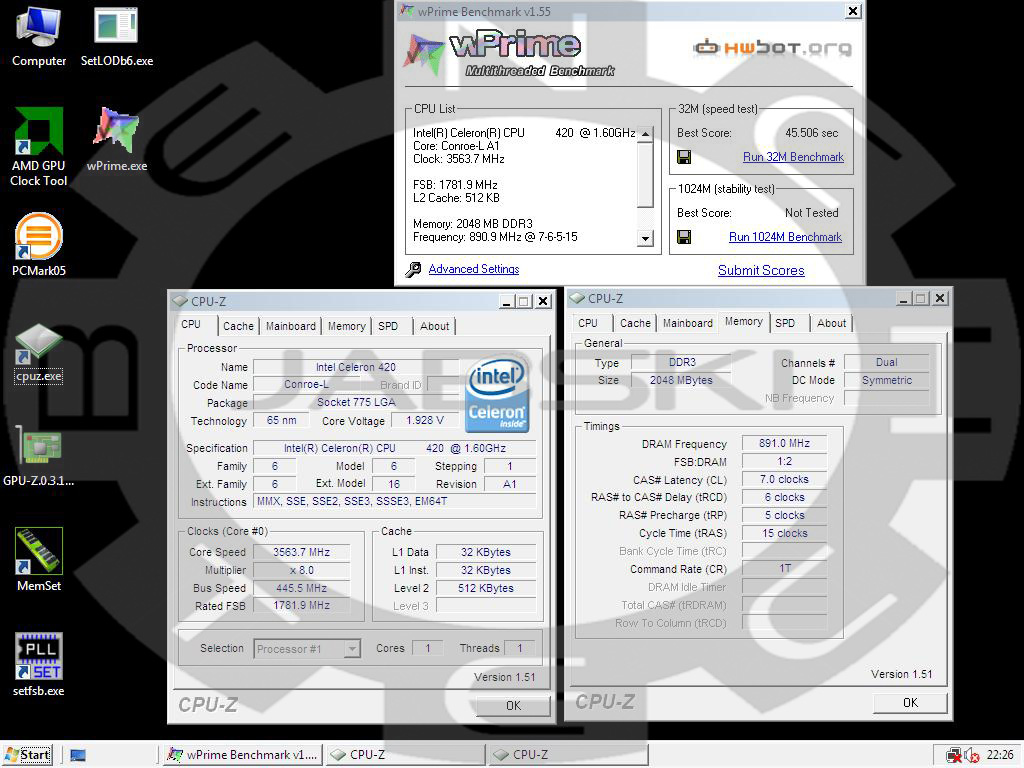Click the CPU List scroll down arrow

click(645, 238)
